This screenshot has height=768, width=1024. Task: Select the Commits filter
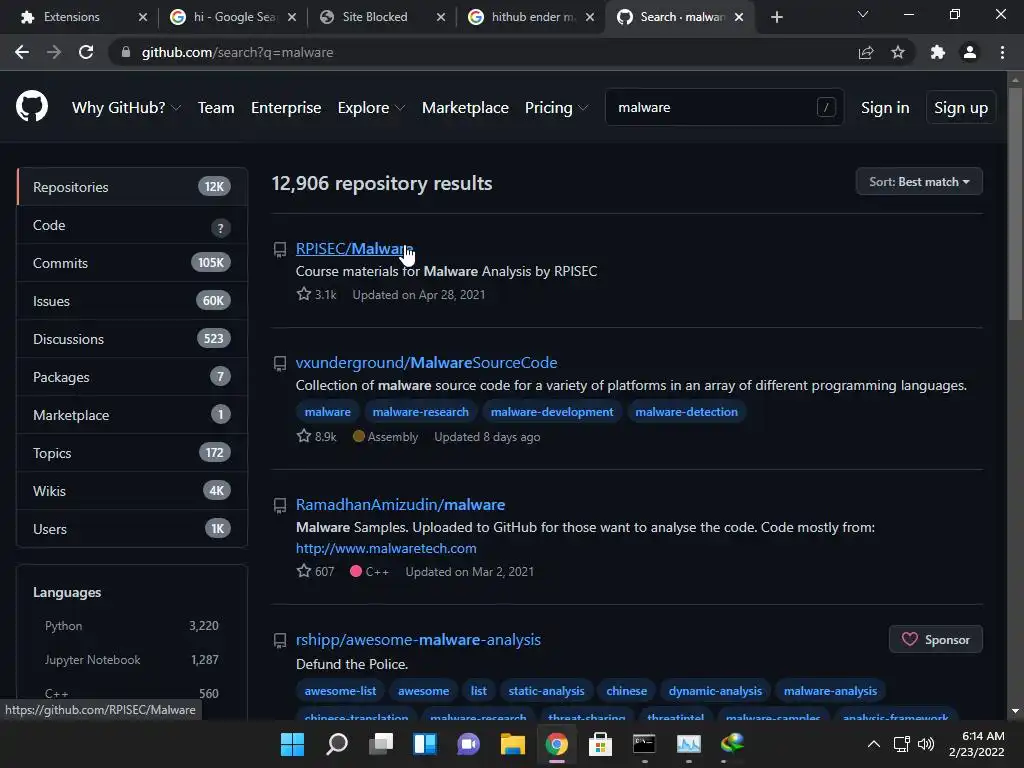click(x=132, y=263)
